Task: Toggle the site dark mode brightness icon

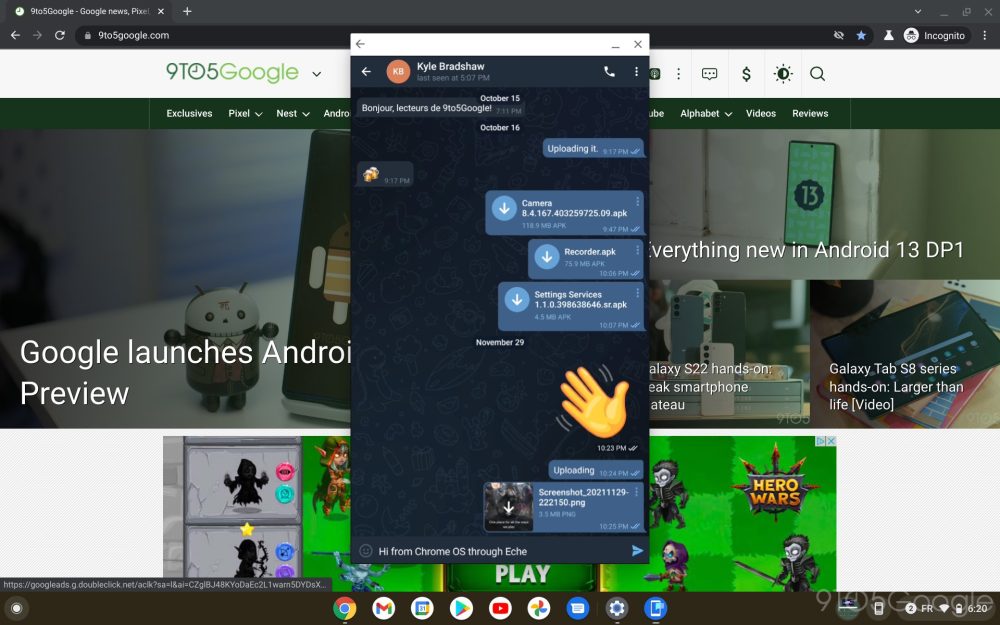Action: coord(782,74)
